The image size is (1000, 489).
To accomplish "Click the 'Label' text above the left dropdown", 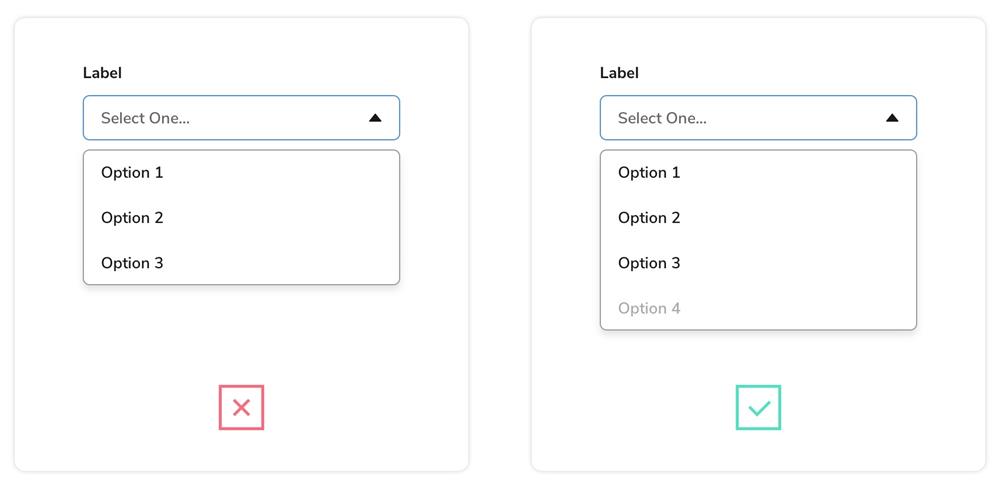I will 102,73.
